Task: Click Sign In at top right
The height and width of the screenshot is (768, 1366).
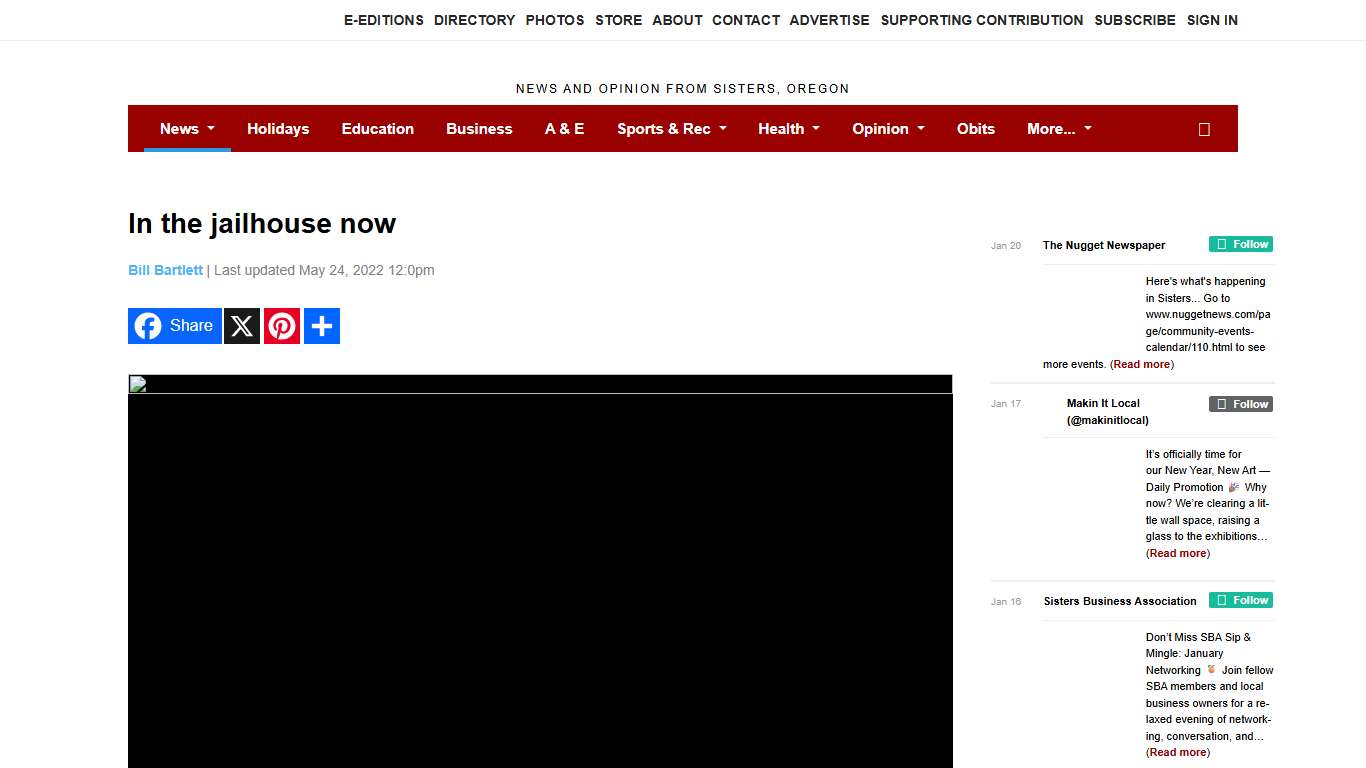Action: [x=1212, y=20]
